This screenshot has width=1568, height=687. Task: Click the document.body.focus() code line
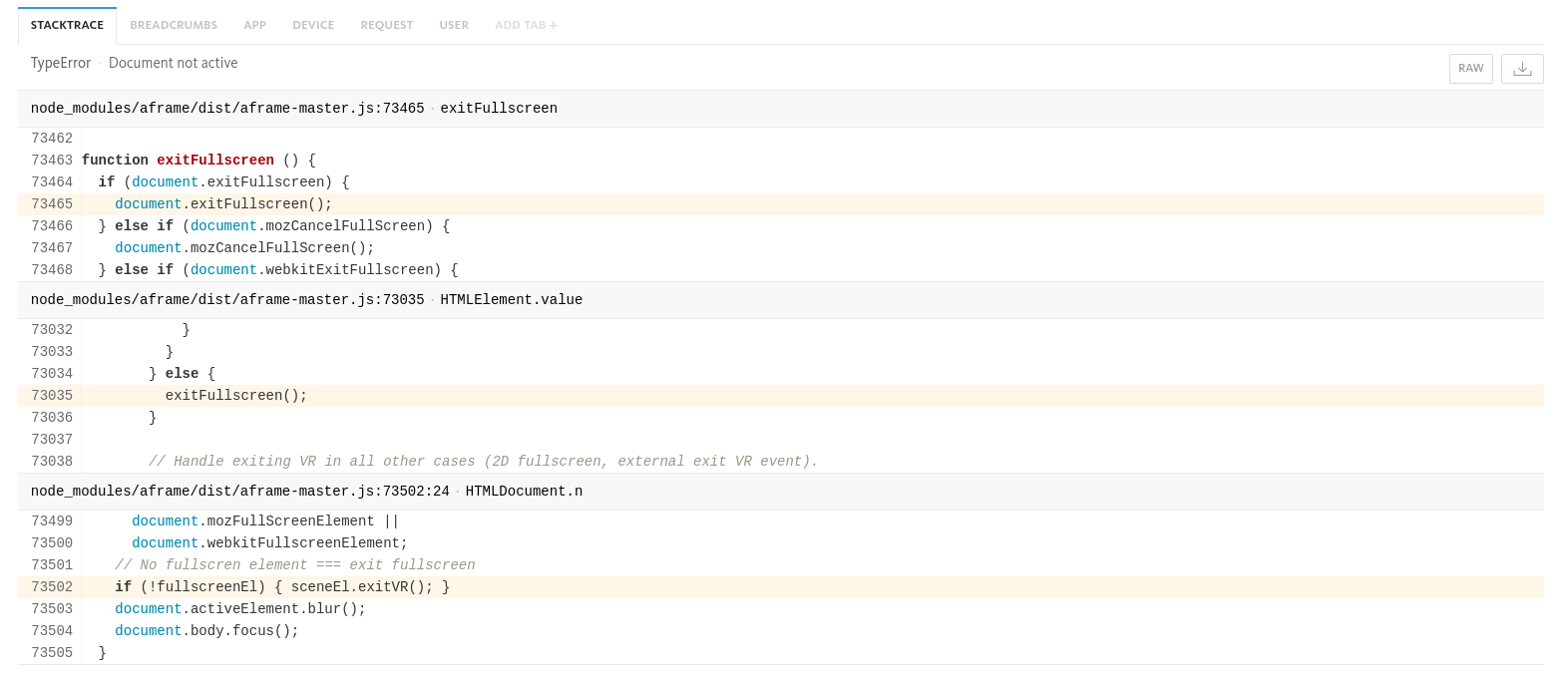pos(206,631)
